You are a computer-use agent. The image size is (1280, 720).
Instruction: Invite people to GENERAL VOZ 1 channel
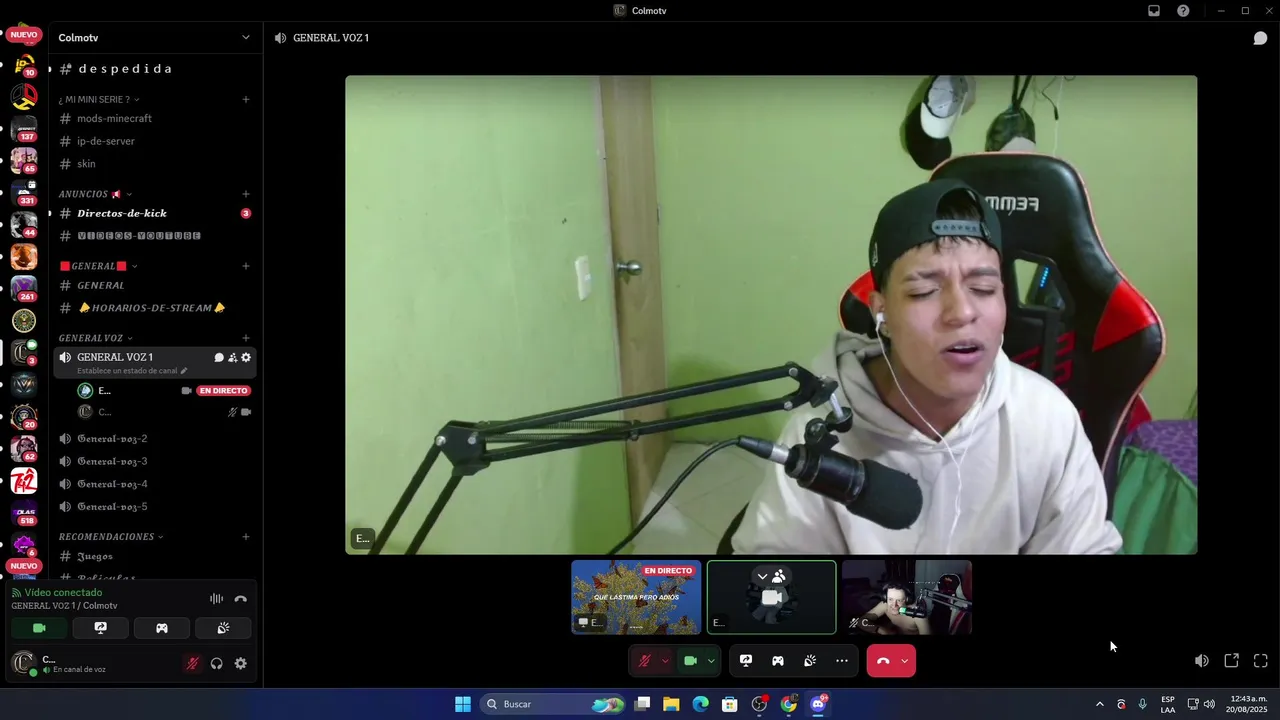click(x=232, y=357)
